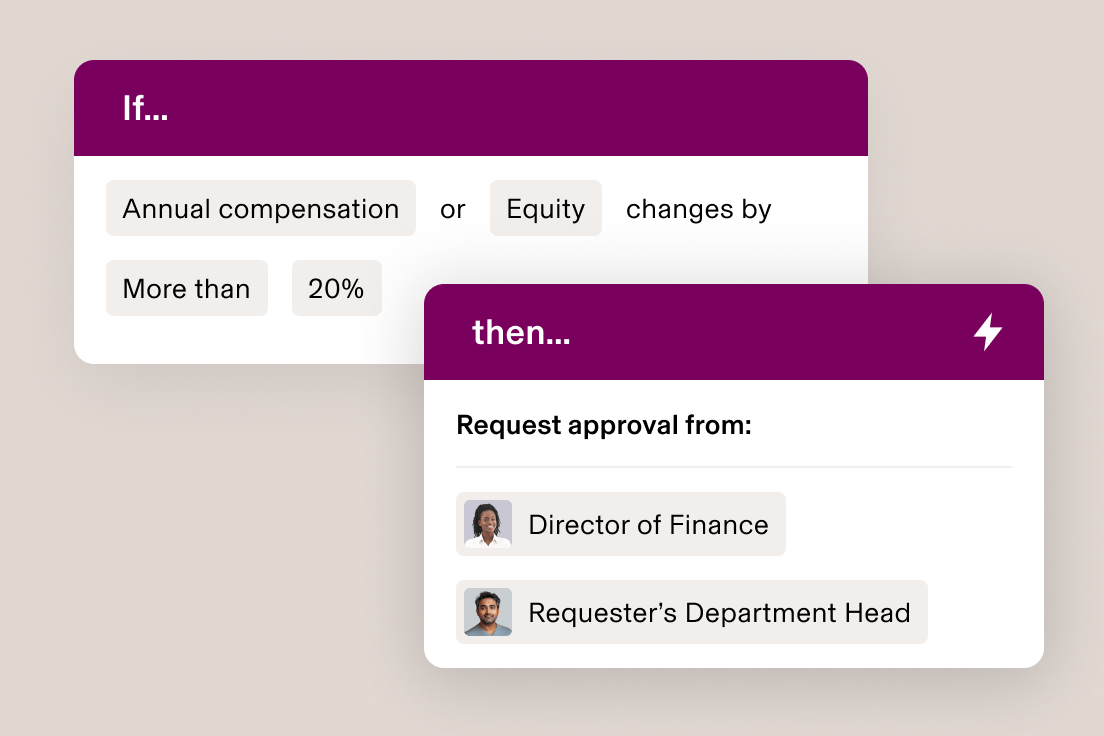
Task: Select the 'or' connector between conditions
Action: [452, 208]
